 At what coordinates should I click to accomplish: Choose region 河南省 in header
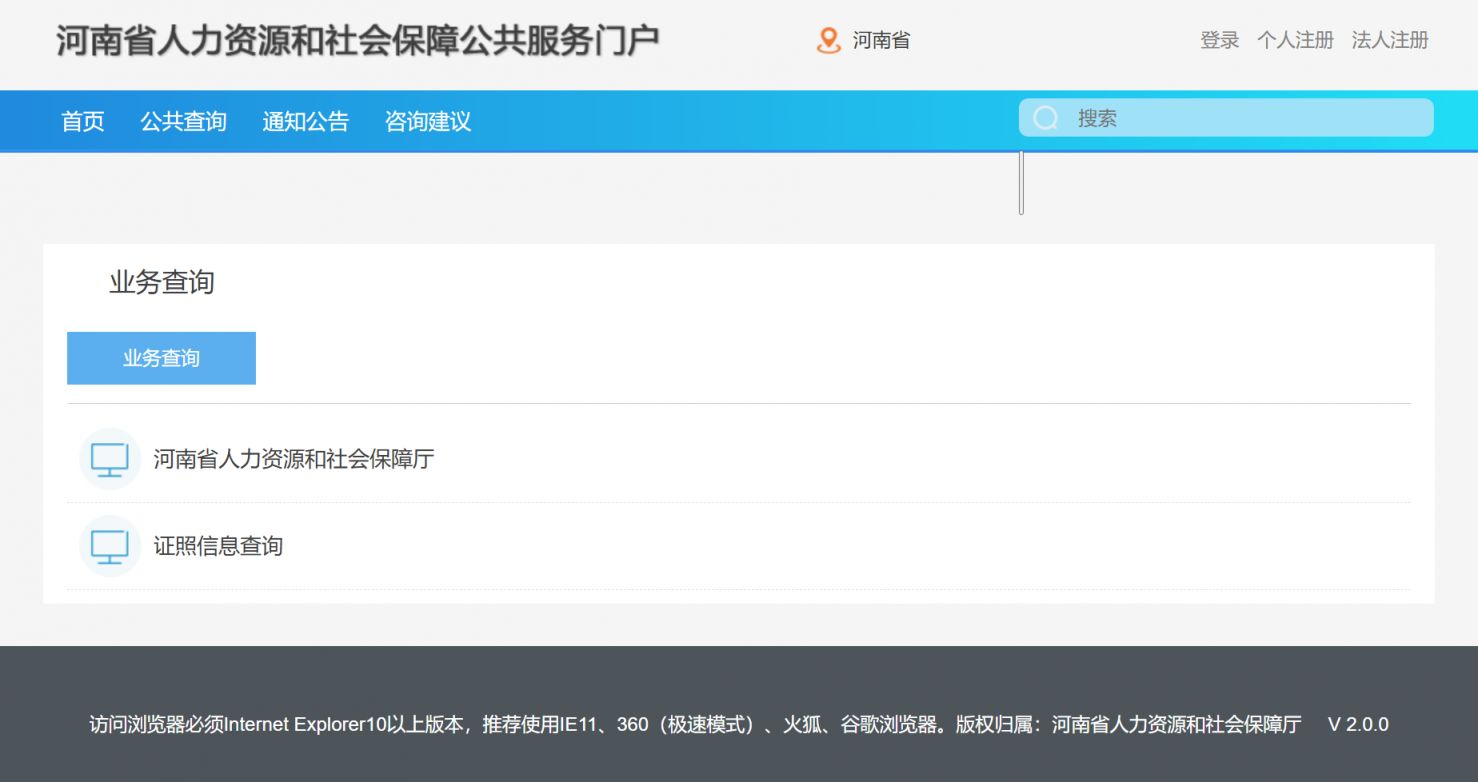click(881, 41)
